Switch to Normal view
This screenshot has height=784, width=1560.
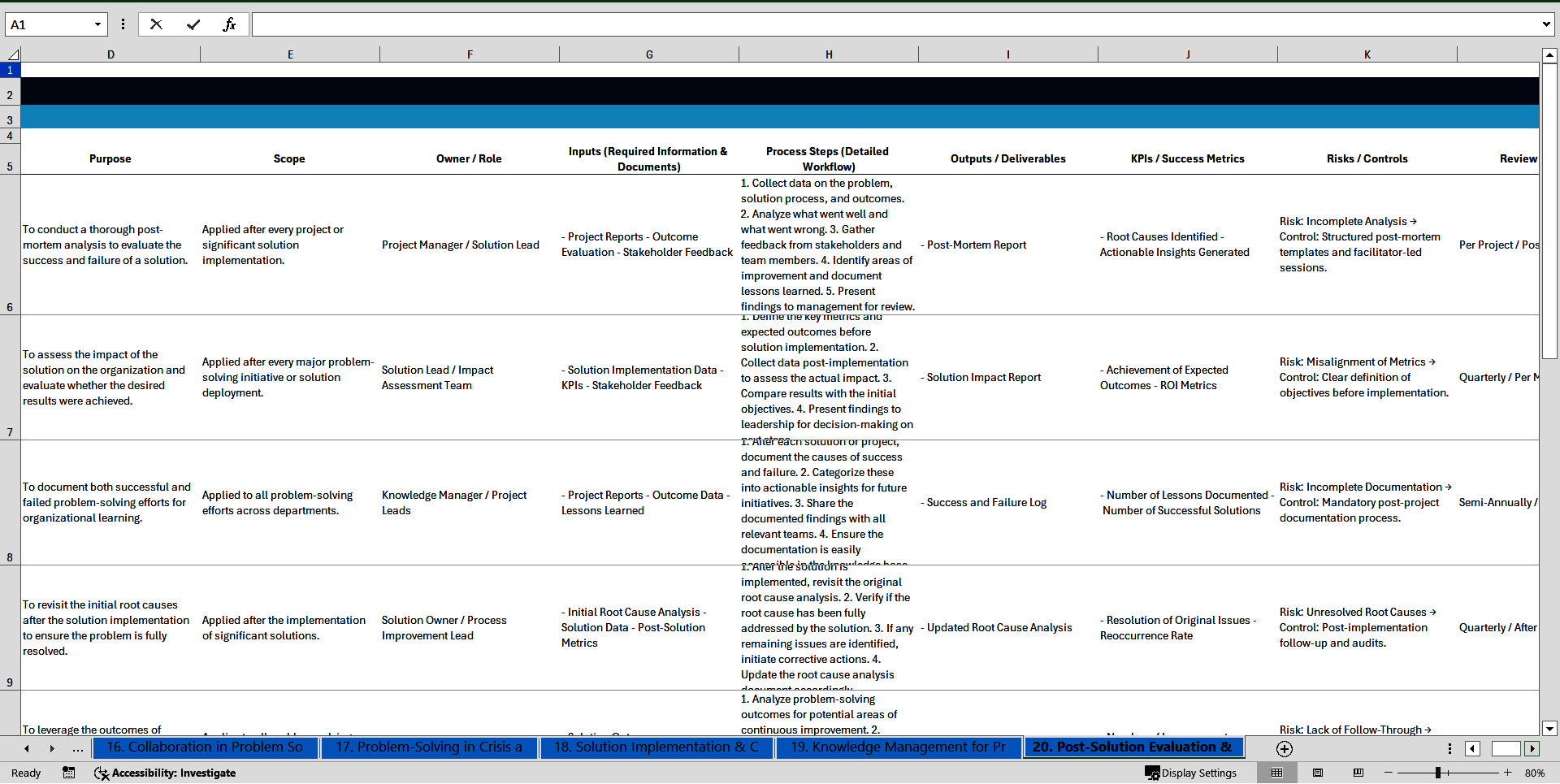click(1276, 773)
